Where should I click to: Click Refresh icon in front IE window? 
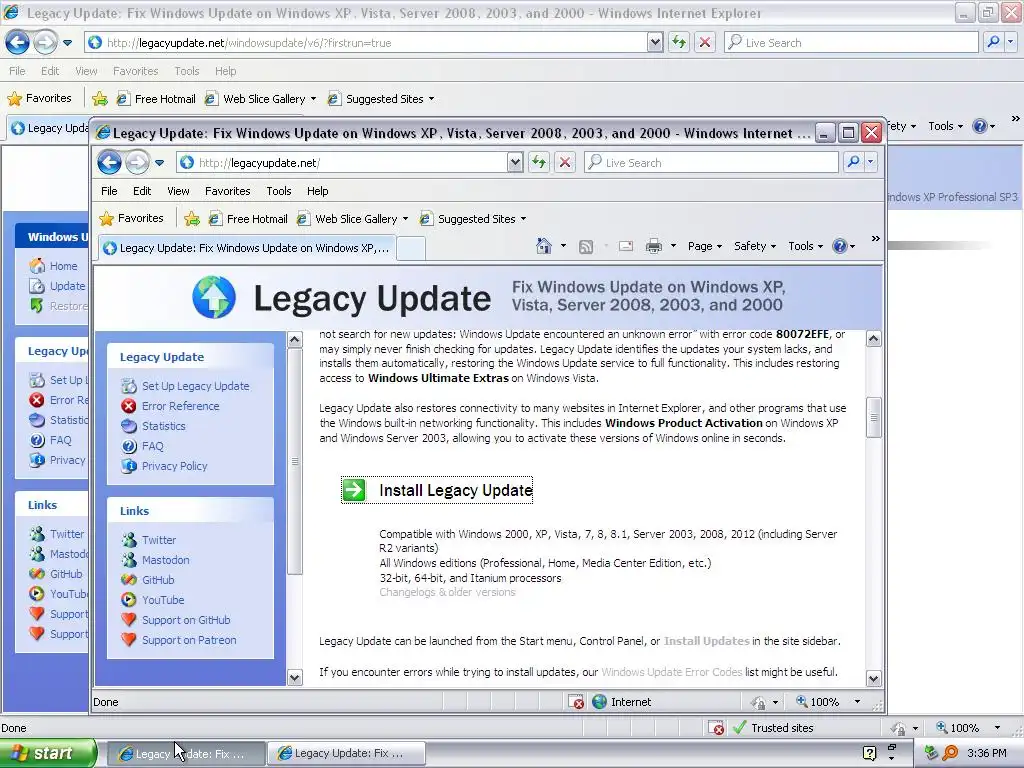(539, 163)
